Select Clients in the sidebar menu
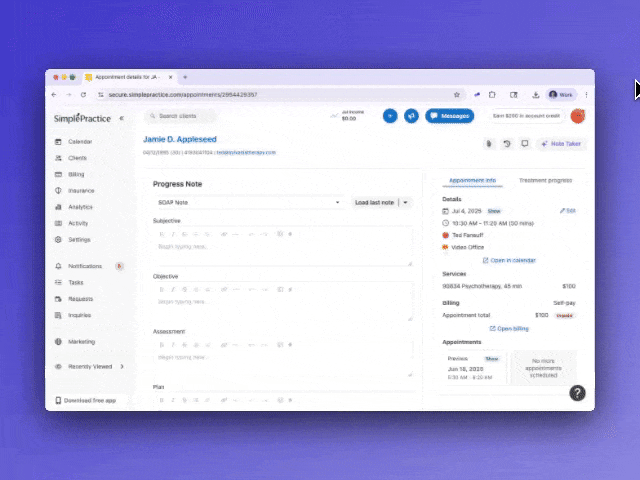The height and width of the screenshot is (480, 640). coord(78,158)
